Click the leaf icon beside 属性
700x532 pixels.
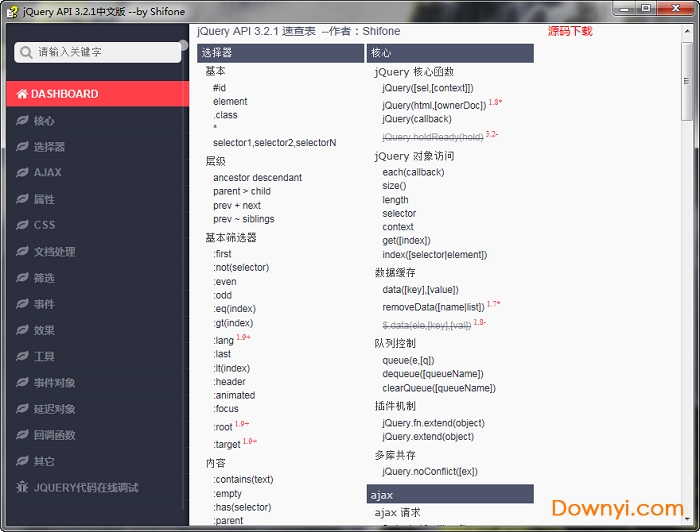point(22,199)
